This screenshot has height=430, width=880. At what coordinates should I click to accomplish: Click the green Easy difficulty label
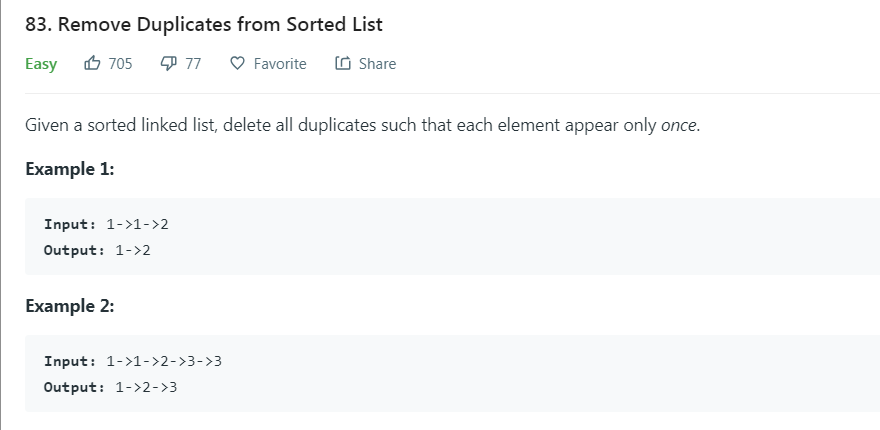coord(41,63)
